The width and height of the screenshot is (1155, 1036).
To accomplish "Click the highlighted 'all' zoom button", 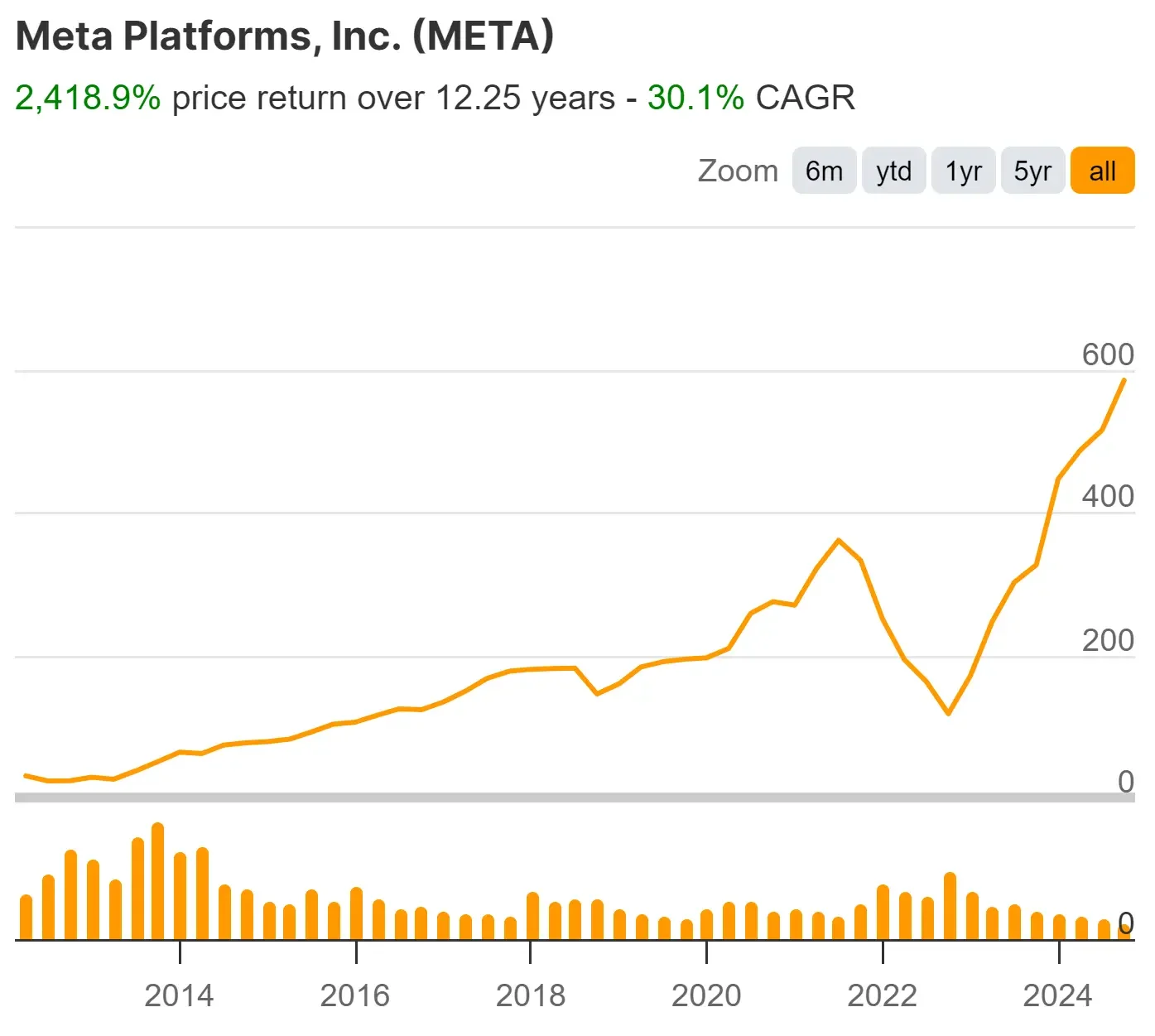I will coord(1102,171).
